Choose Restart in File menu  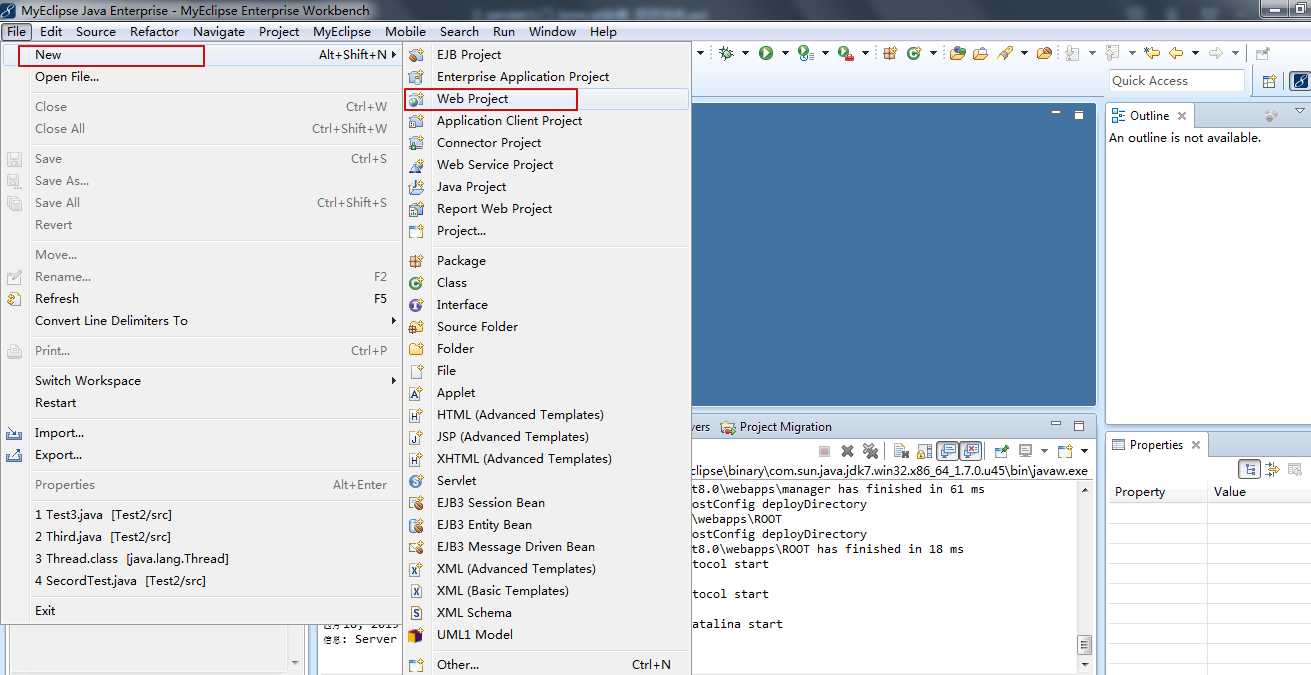pyautogui.click(x=200, y=403)
